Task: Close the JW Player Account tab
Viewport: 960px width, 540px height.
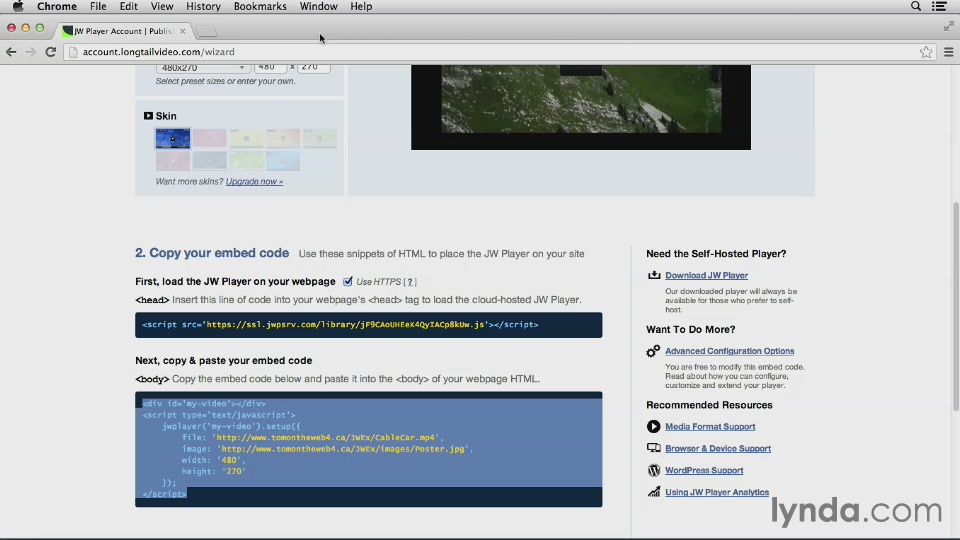Action: [182, 31]
